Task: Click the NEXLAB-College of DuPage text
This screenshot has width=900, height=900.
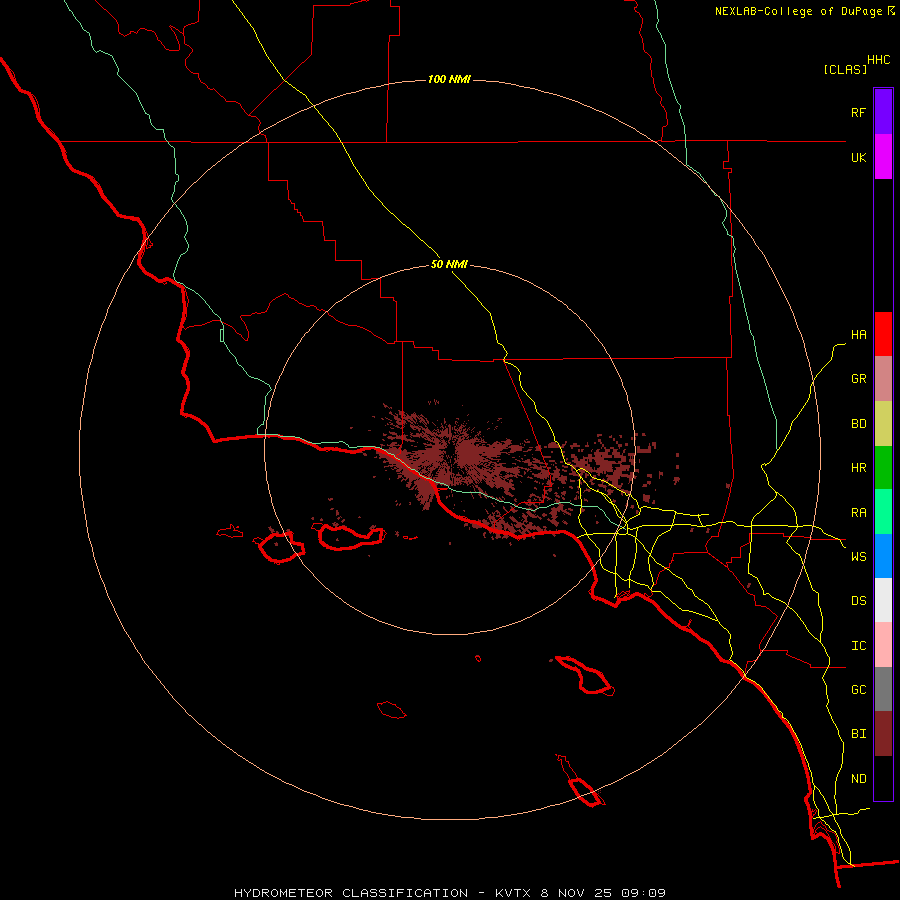Action: click(800, 11)
